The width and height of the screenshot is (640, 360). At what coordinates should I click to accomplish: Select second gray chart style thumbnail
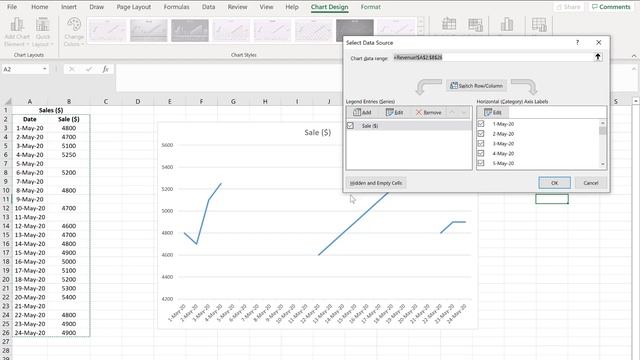149,30
